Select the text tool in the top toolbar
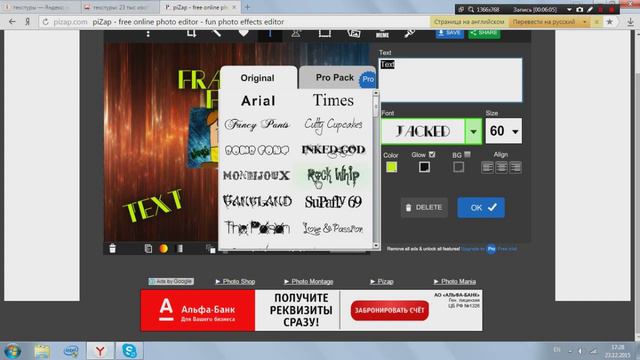This screenshot has width=640, height=360. coord(270,34)
